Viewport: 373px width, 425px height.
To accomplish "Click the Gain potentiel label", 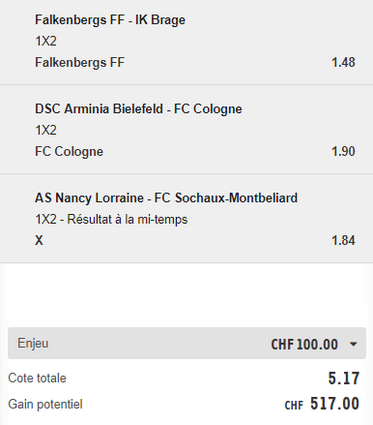I will pos(45,404).
